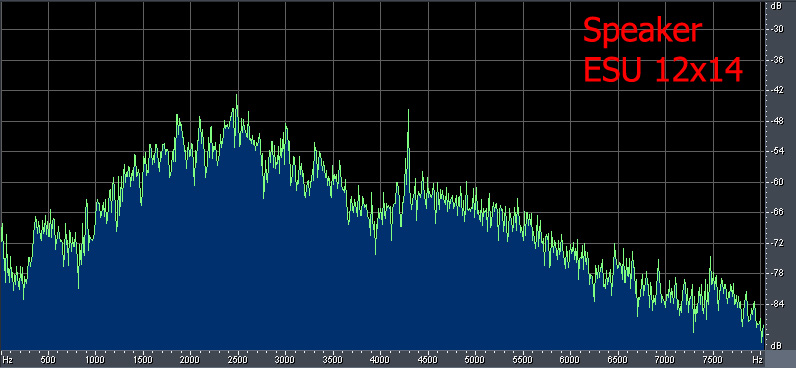Screen dimensions: 796x368
Task: Click the dB unit label above -30
Action: point(776,6)
